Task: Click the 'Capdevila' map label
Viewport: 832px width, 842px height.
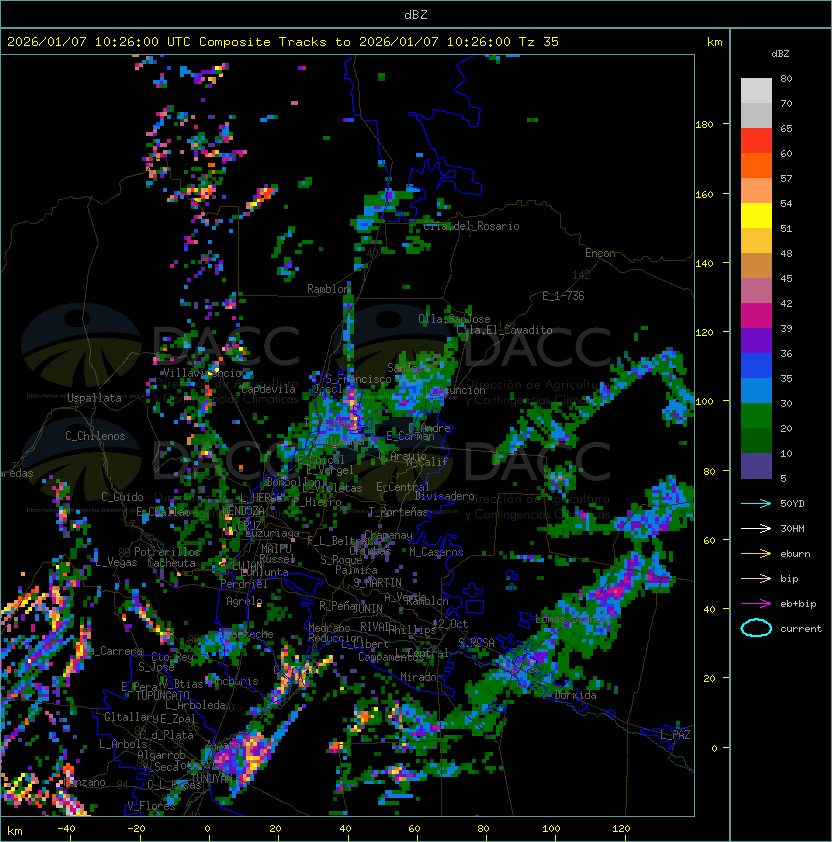Action: 268,389
